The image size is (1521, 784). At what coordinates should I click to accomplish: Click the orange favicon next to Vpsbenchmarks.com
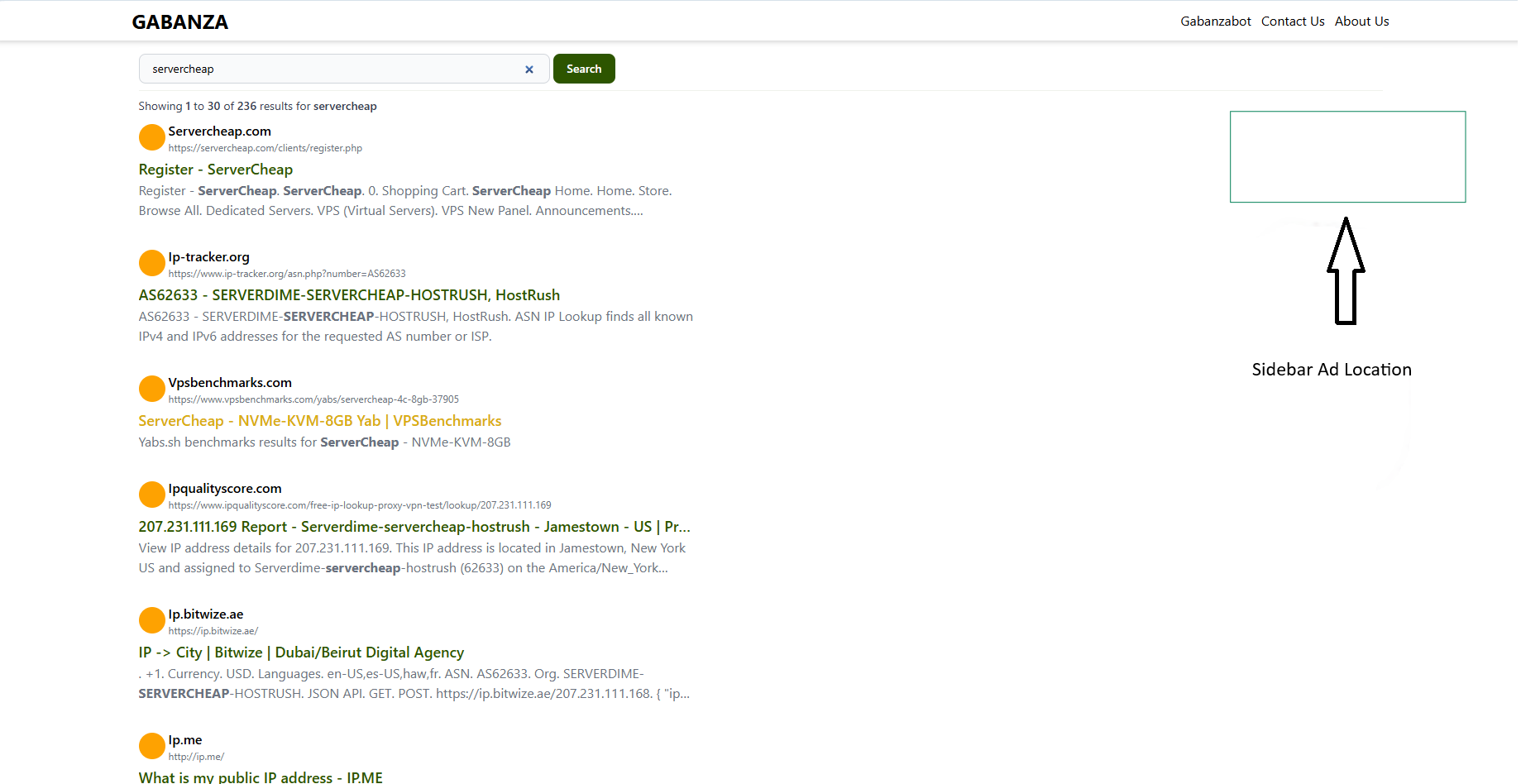tap(152, 389)
